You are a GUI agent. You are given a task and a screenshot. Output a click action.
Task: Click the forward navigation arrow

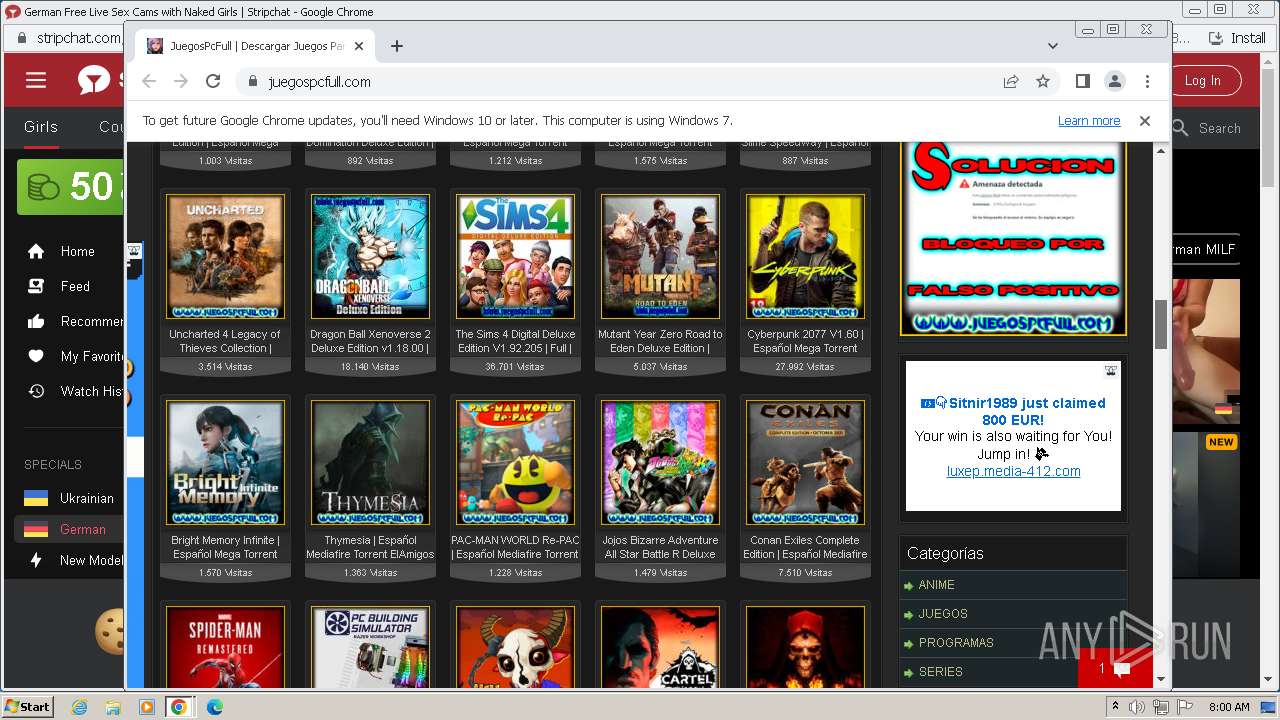[x=181, y=81]
